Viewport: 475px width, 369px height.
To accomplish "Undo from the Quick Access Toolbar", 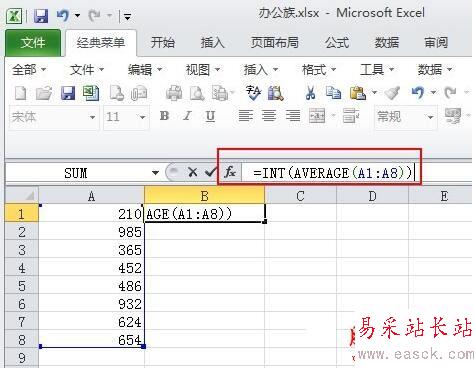I will tap(63, 15).
